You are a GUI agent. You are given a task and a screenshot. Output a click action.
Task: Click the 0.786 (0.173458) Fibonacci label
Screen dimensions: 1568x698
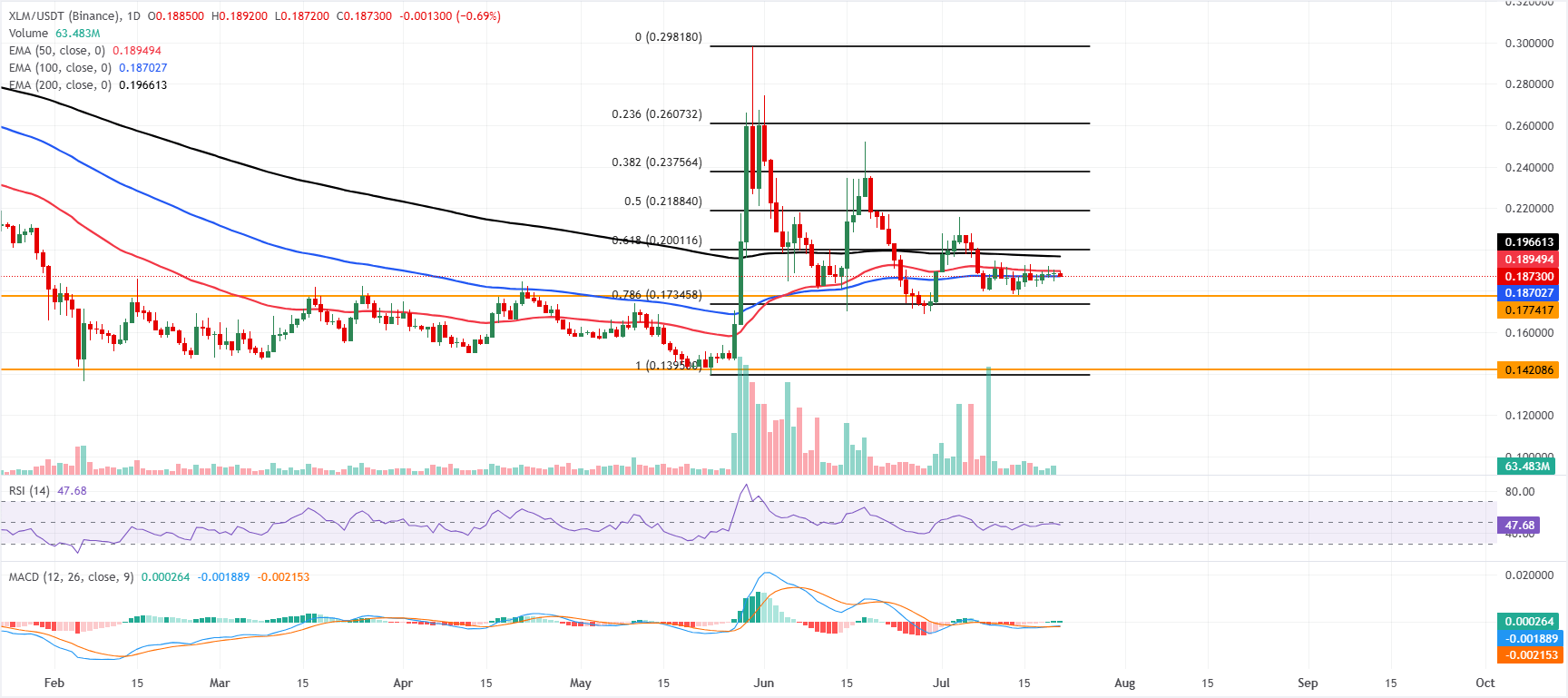(657, 295)
